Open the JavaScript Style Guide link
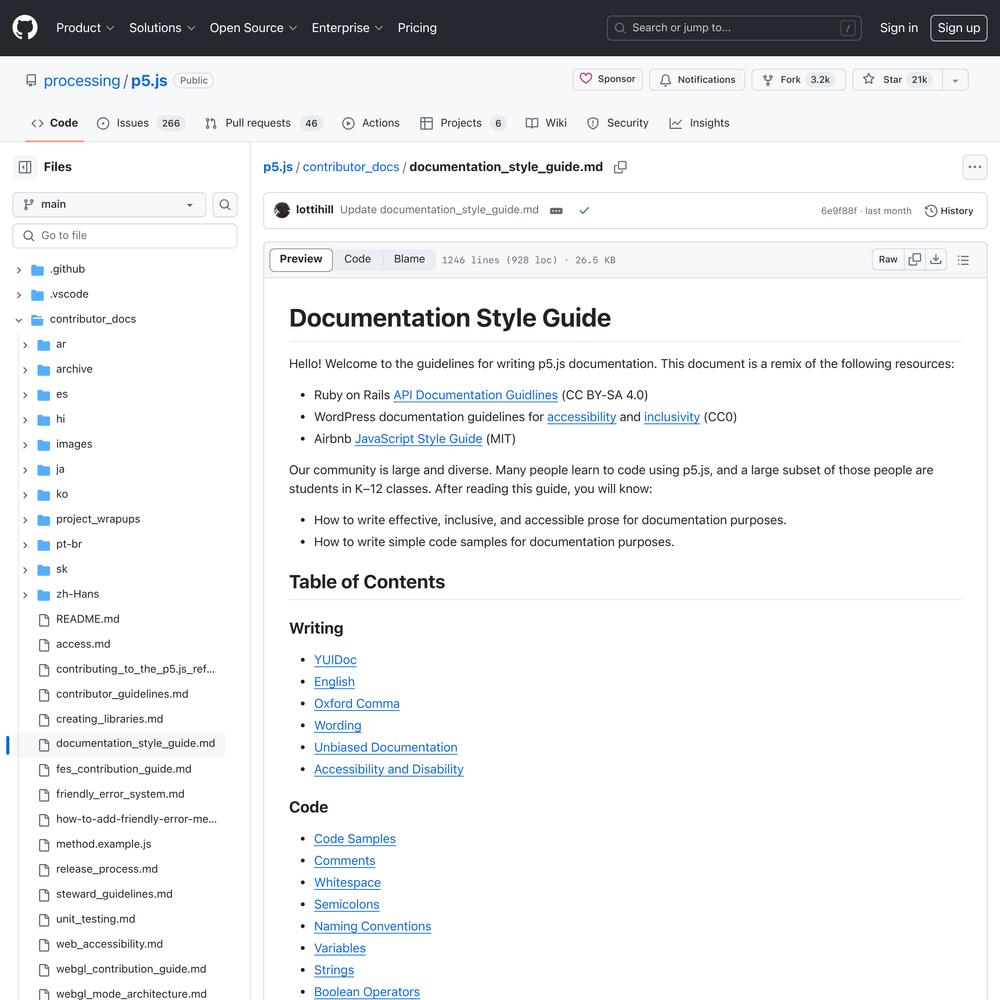Viewport: 1000px width, 1000px height. [x=418, y=439]
